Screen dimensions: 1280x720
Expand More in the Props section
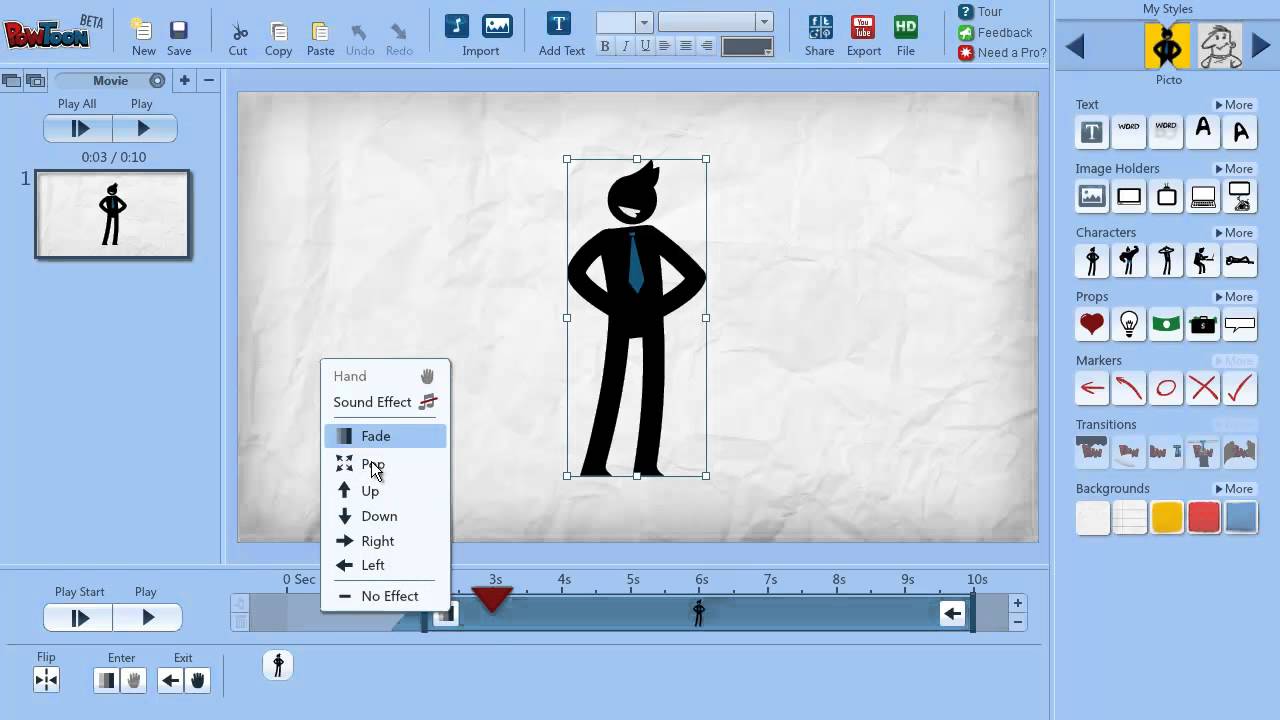coord(1234,297)
